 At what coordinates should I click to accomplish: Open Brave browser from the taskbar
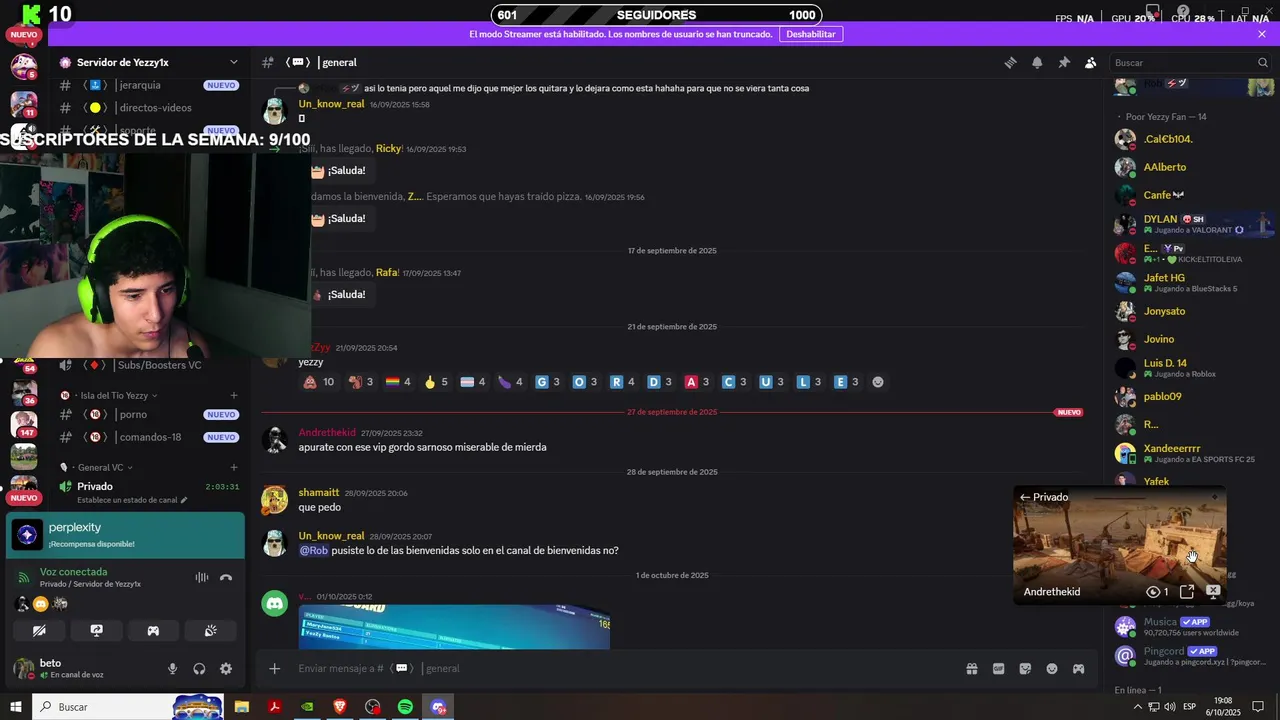[x=340, y=707]
